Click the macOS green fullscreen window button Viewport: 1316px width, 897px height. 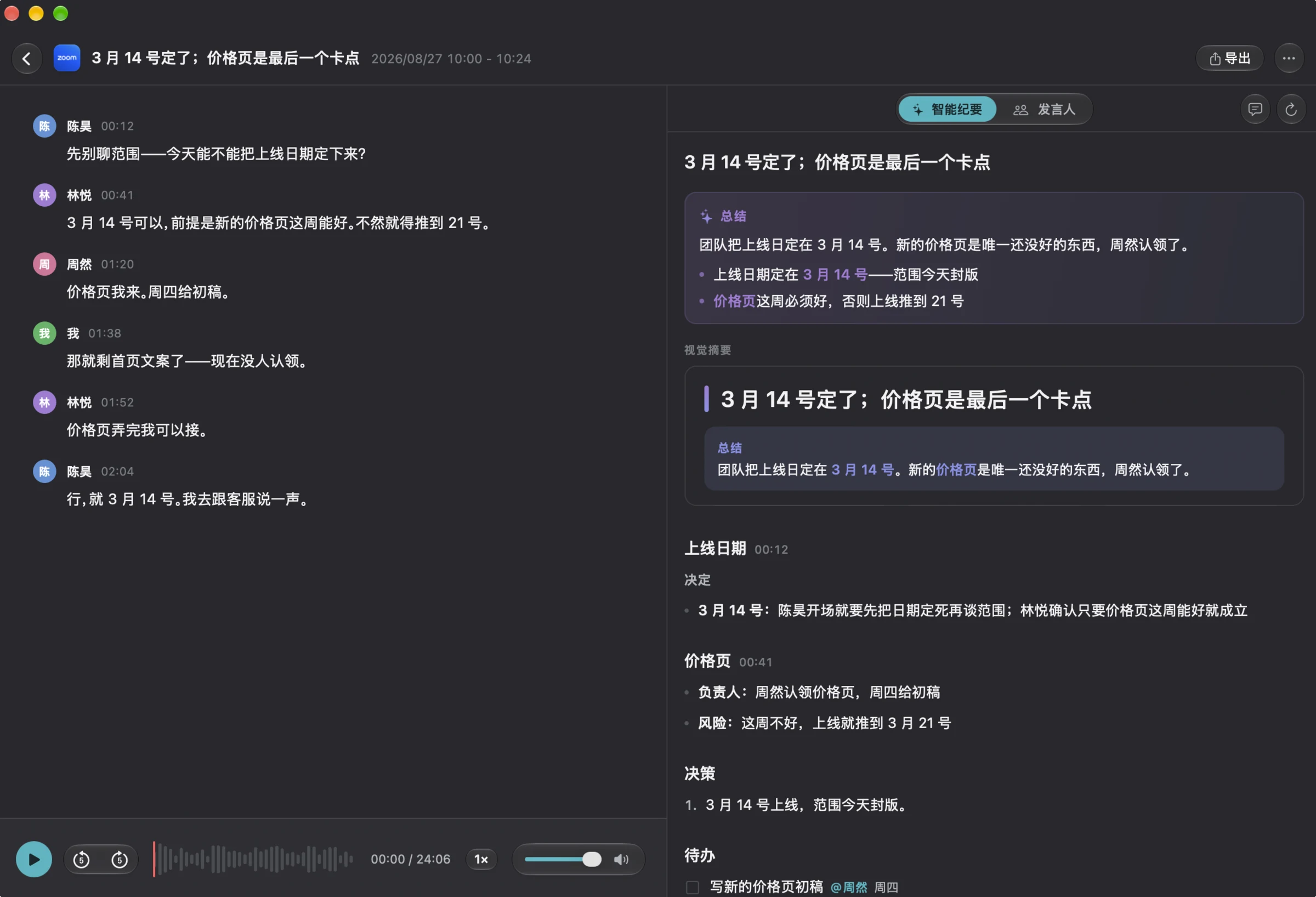(60, 13)
